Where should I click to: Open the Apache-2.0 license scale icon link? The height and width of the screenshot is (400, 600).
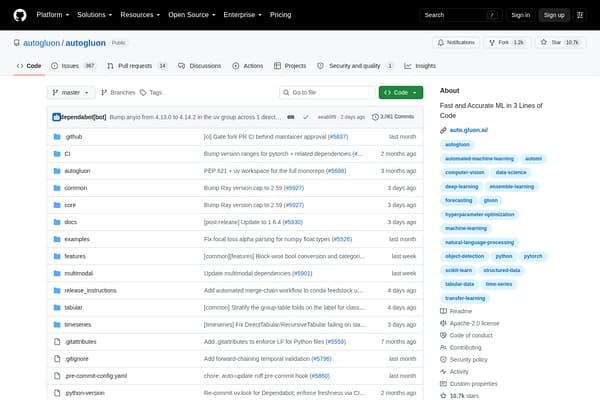pyautogui.click(x=470, y=323)
